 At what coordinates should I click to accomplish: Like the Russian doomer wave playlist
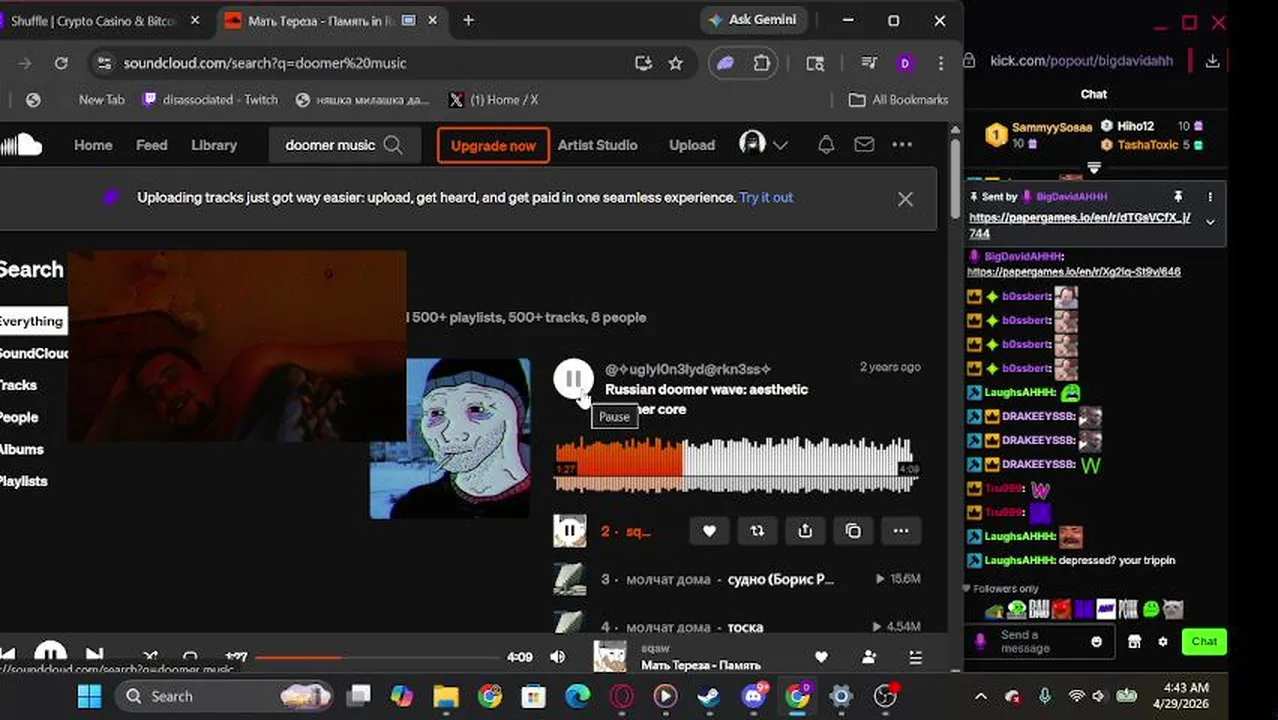[x=709, y=531]
